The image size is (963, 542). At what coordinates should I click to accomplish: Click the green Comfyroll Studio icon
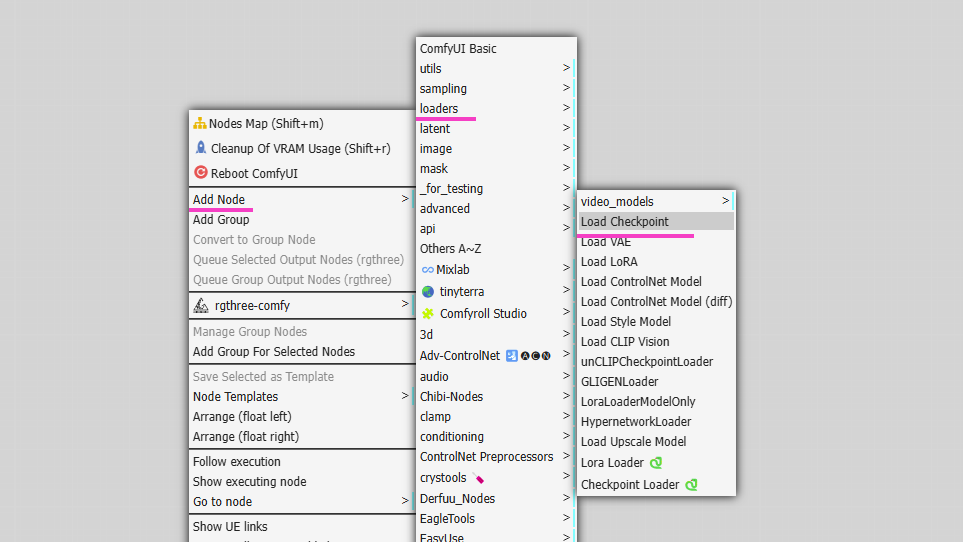[428, 314]
